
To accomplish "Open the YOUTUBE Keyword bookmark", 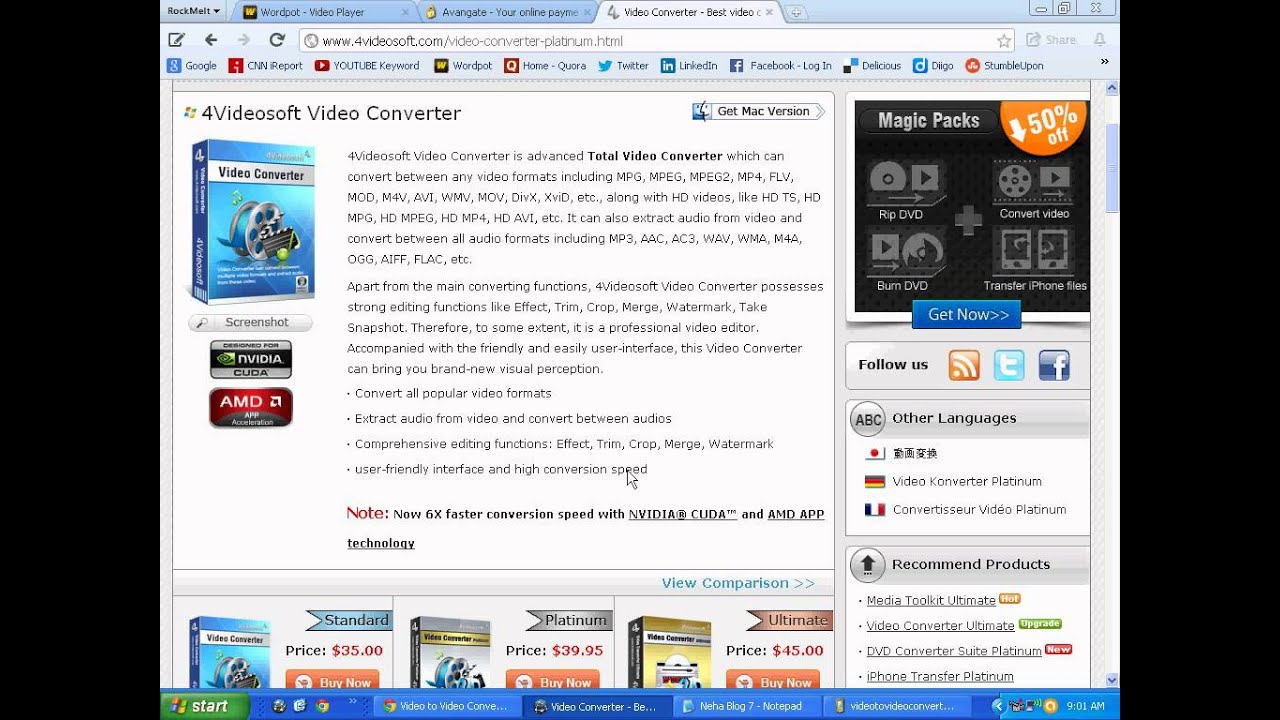I will click(x=367, y=66).
